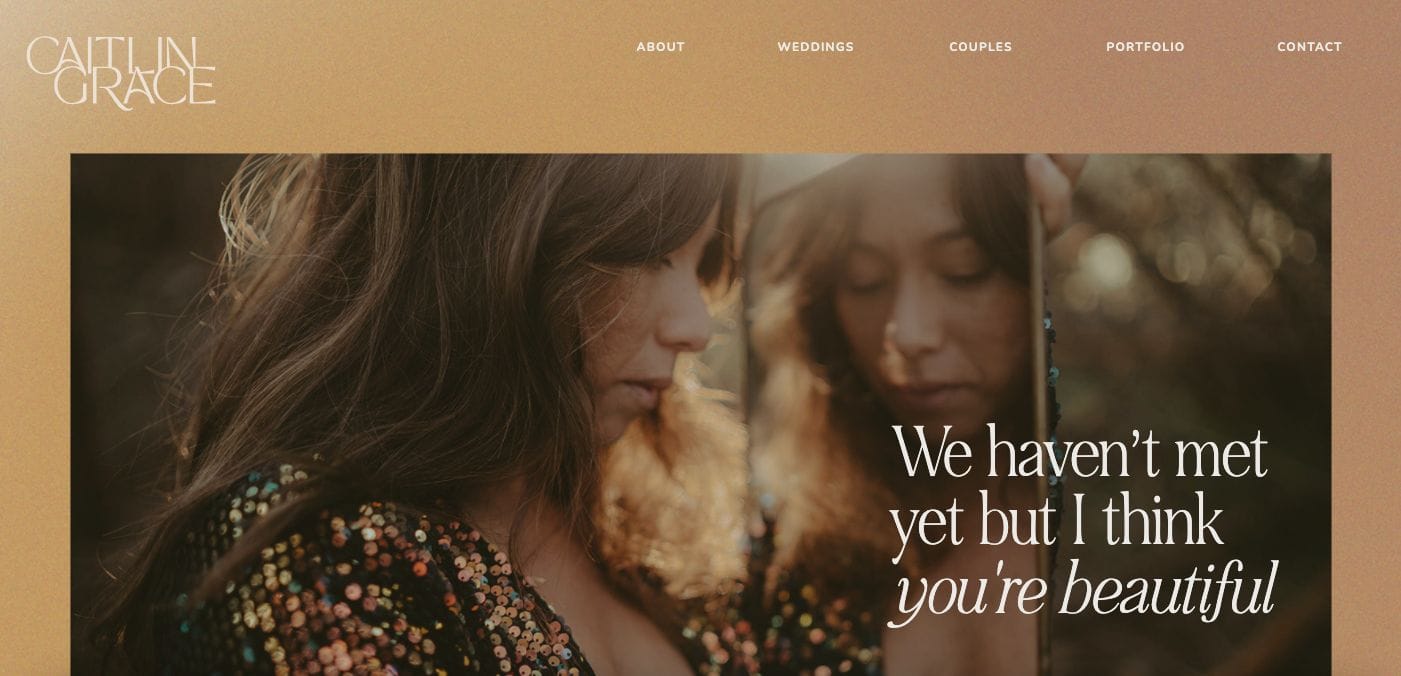Click the Caitlin Grace logo

pyautogui.click(x=121, y=72)
